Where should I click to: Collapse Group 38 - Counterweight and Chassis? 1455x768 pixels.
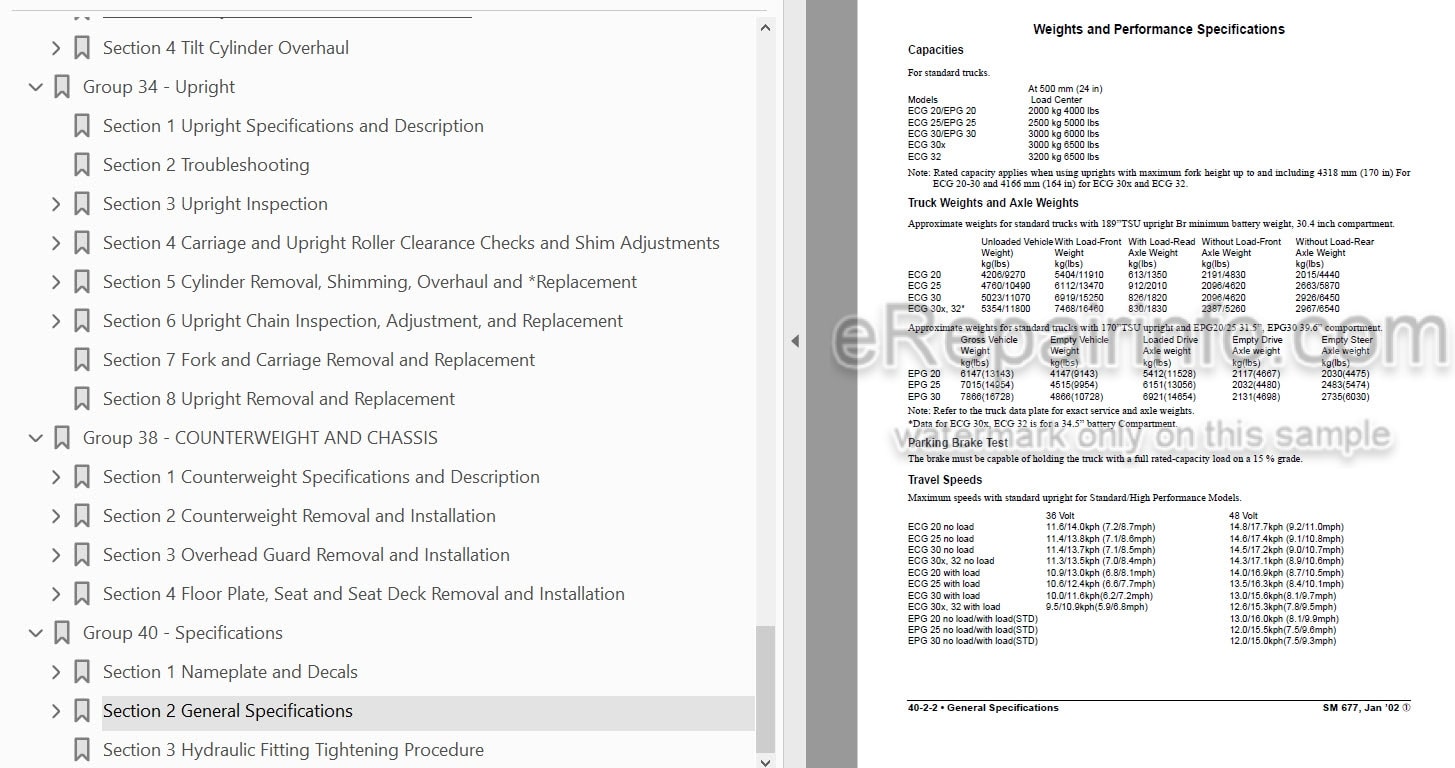[x=36, y=438]
